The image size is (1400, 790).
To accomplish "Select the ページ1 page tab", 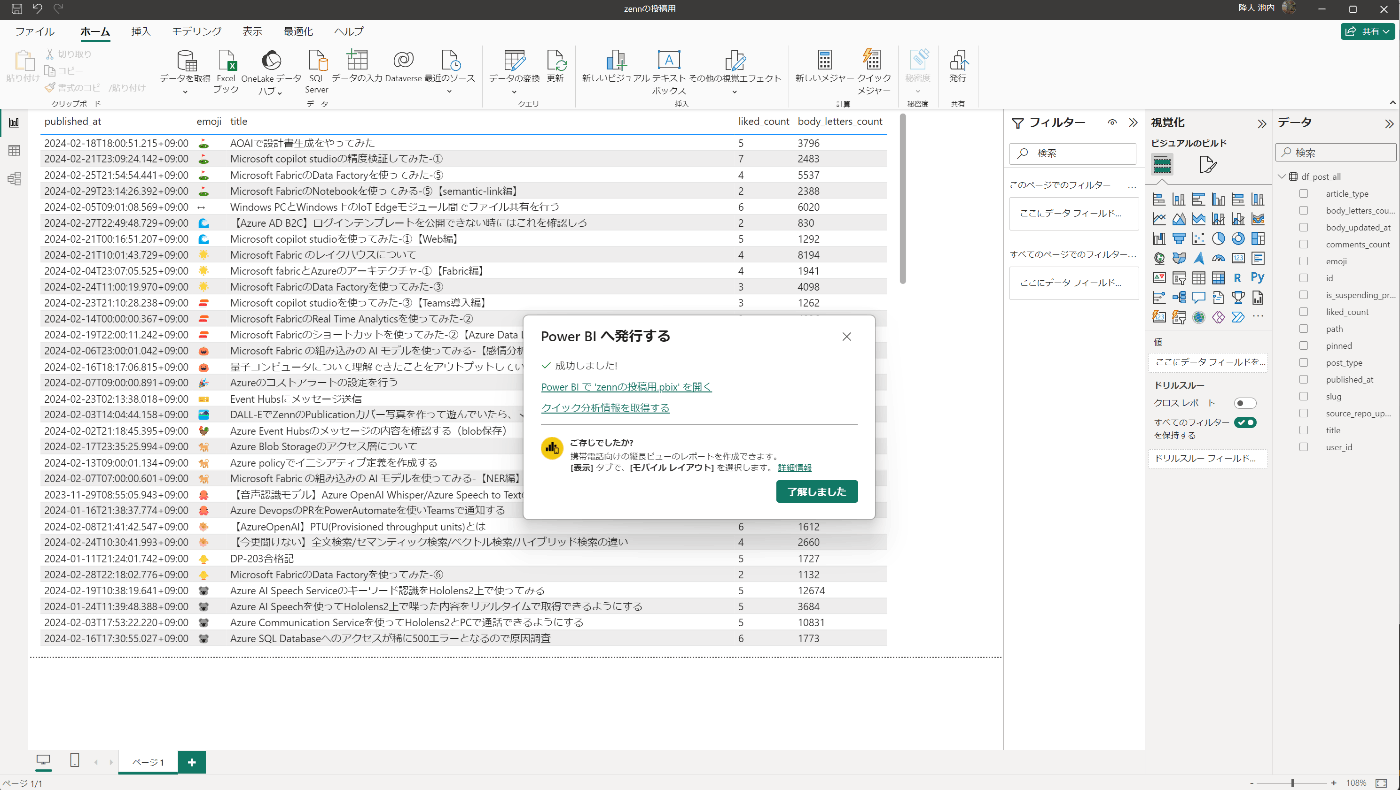I will pyautogui.click(x=148, y=762).
